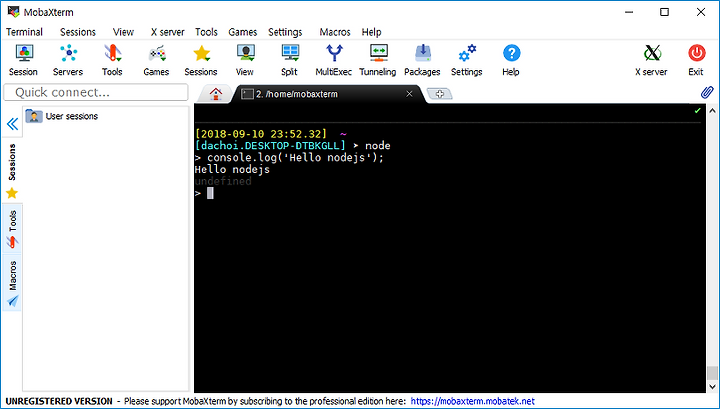Click the terminal scrollbar thumb
Image resolution: width=720 pixels, height=409 pixels.
pyautogui.click(x=712, y=372)
